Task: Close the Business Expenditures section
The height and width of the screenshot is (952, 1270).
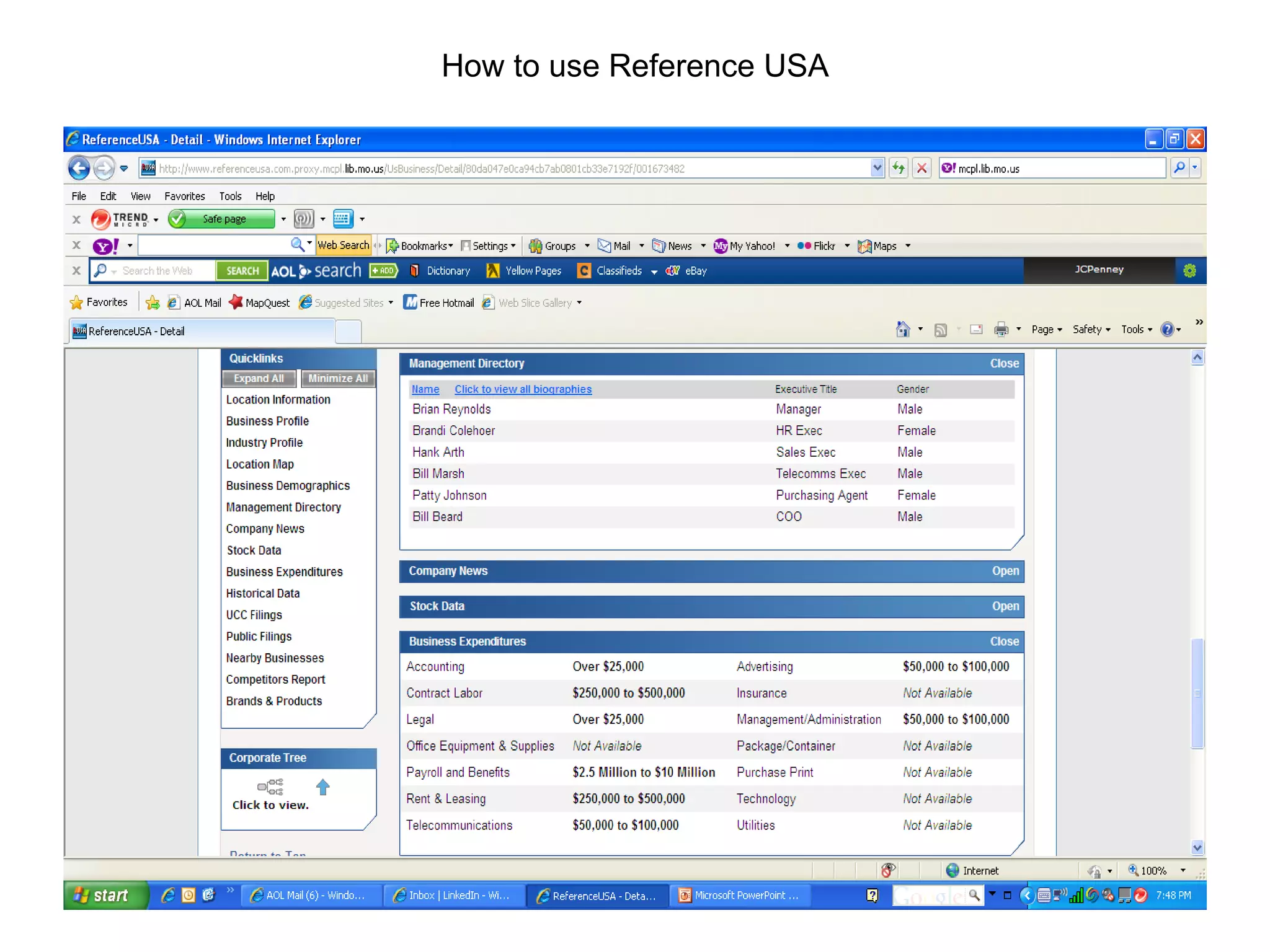Action: [x=1004, y=642]
